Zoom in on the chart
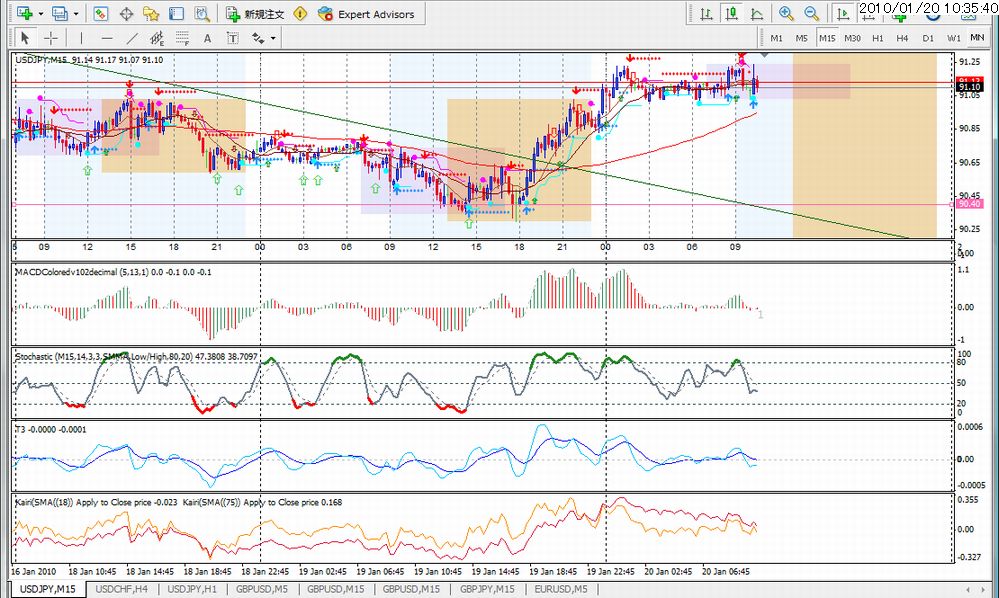The image size is (999, 598). 786,13
